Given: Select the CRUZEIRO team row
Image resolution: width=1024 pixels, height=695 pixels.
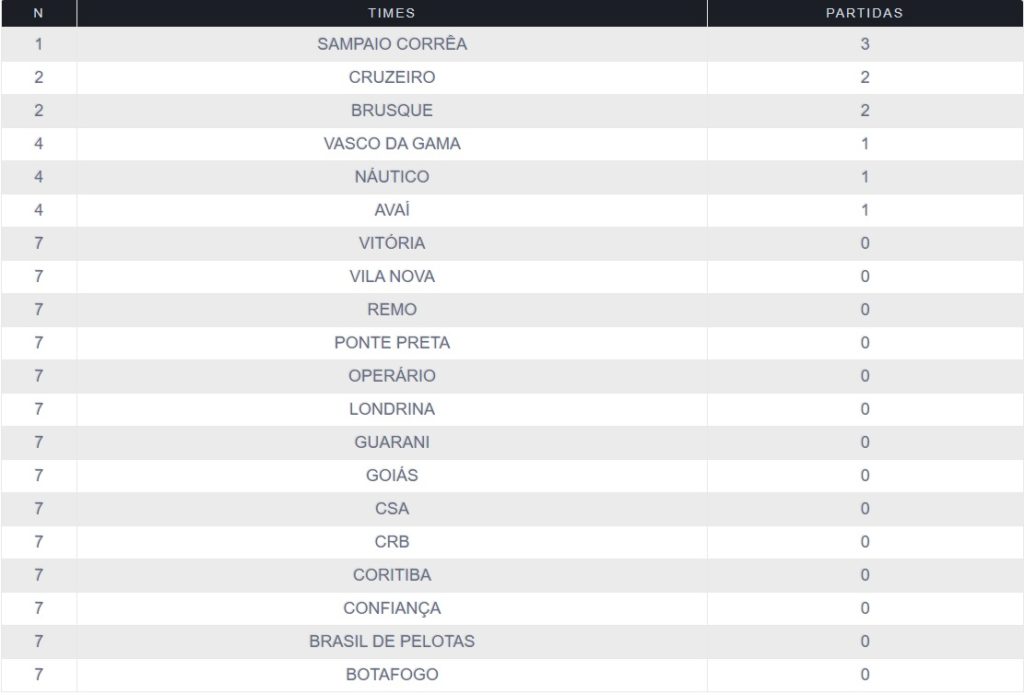Looking at the screenshot, I should (x=392, y=77).
